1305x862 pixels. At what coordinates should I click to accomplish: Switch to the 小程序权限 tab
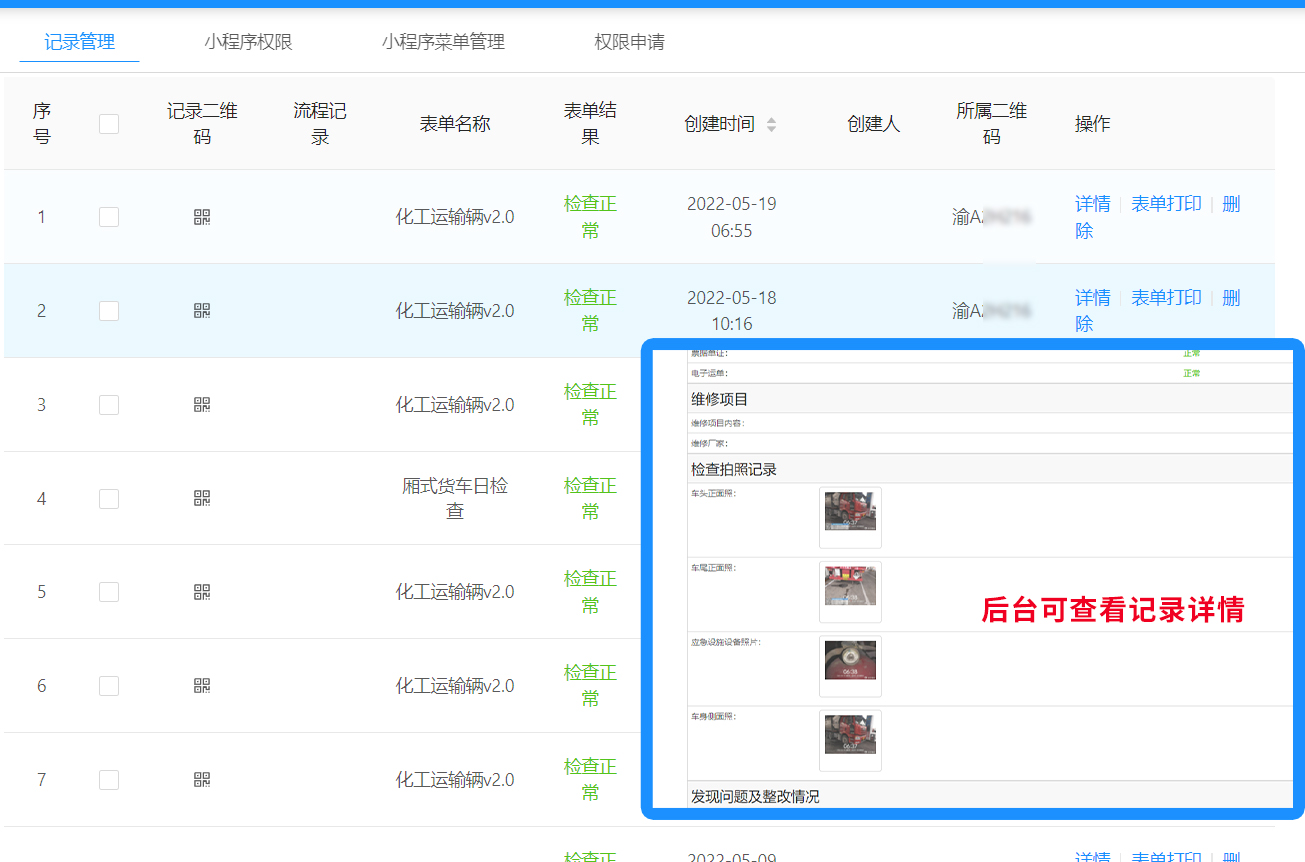[x=248, y=42]
